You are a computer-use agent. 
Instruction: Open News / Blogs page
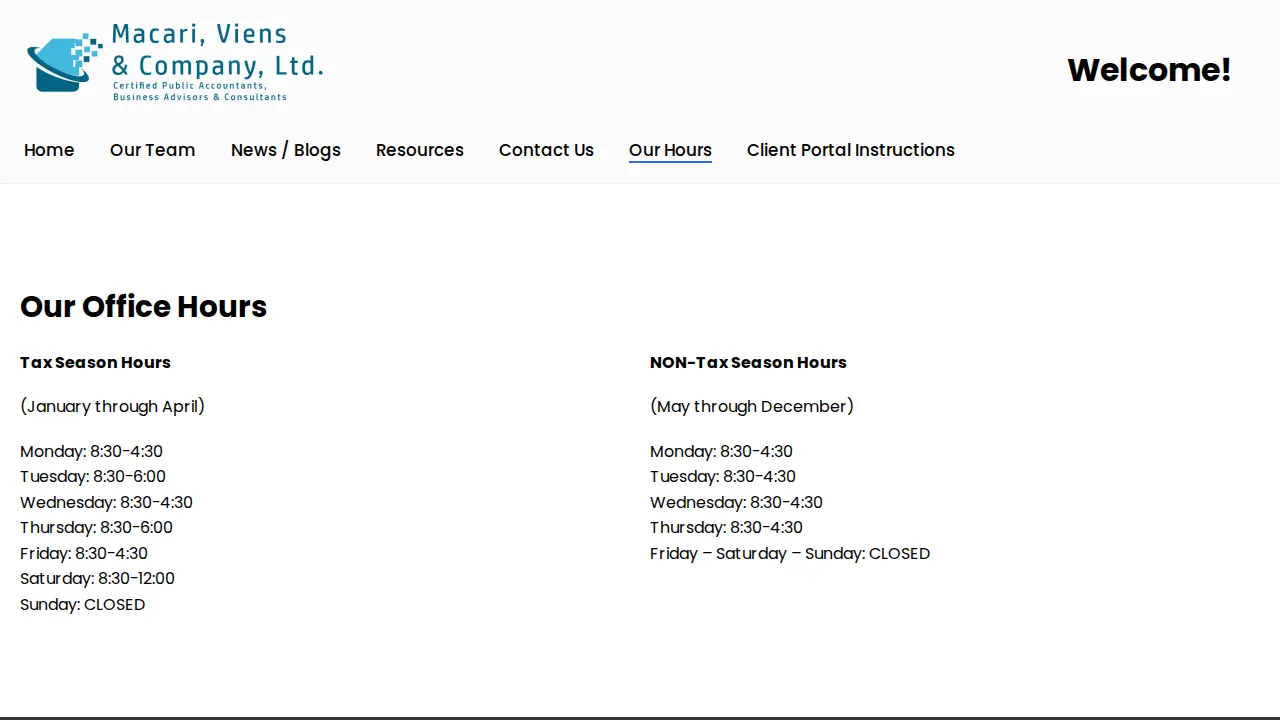(286, 150)
